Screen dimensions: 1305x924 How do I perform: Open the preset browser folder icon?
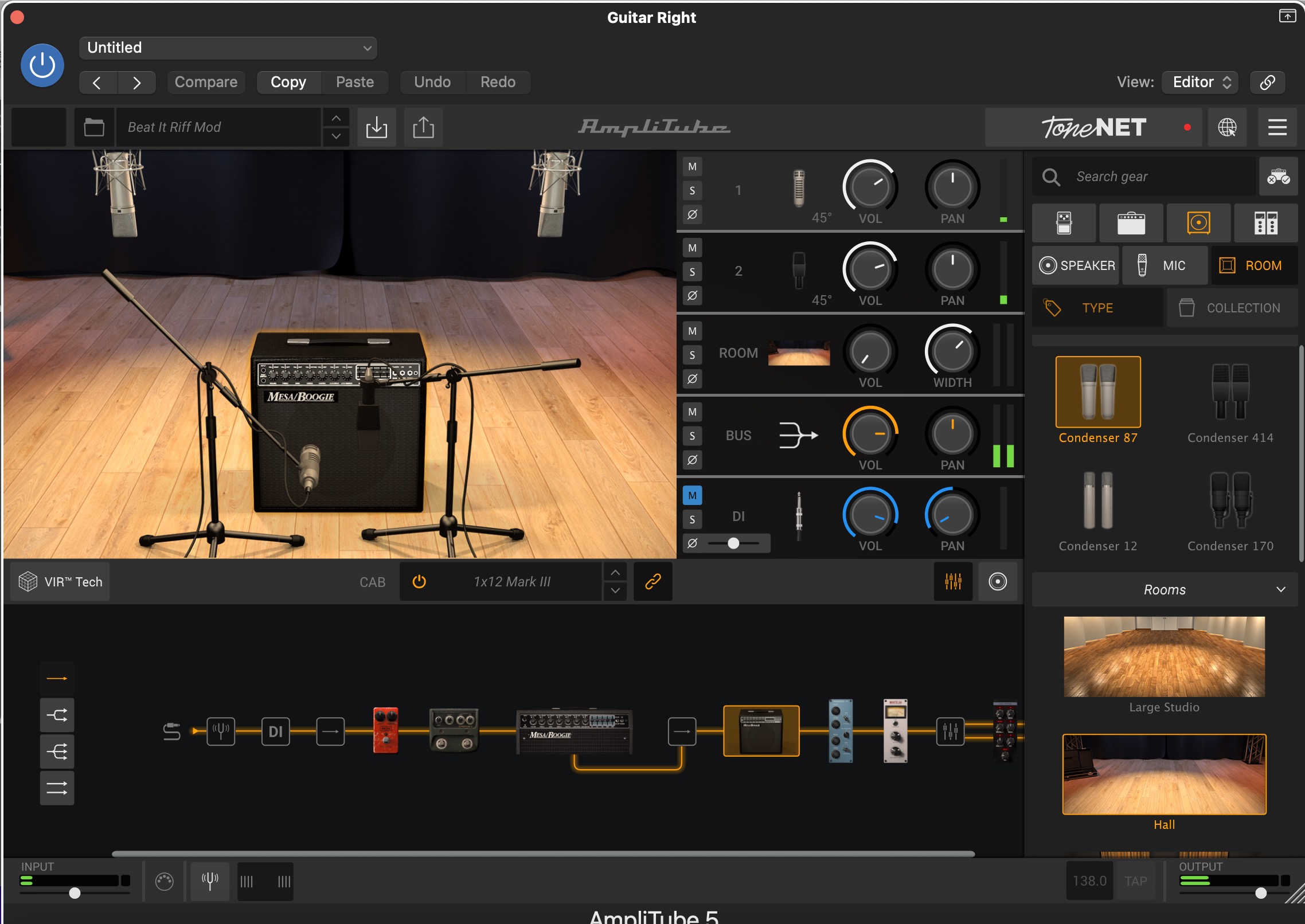[x=94, y=127]
